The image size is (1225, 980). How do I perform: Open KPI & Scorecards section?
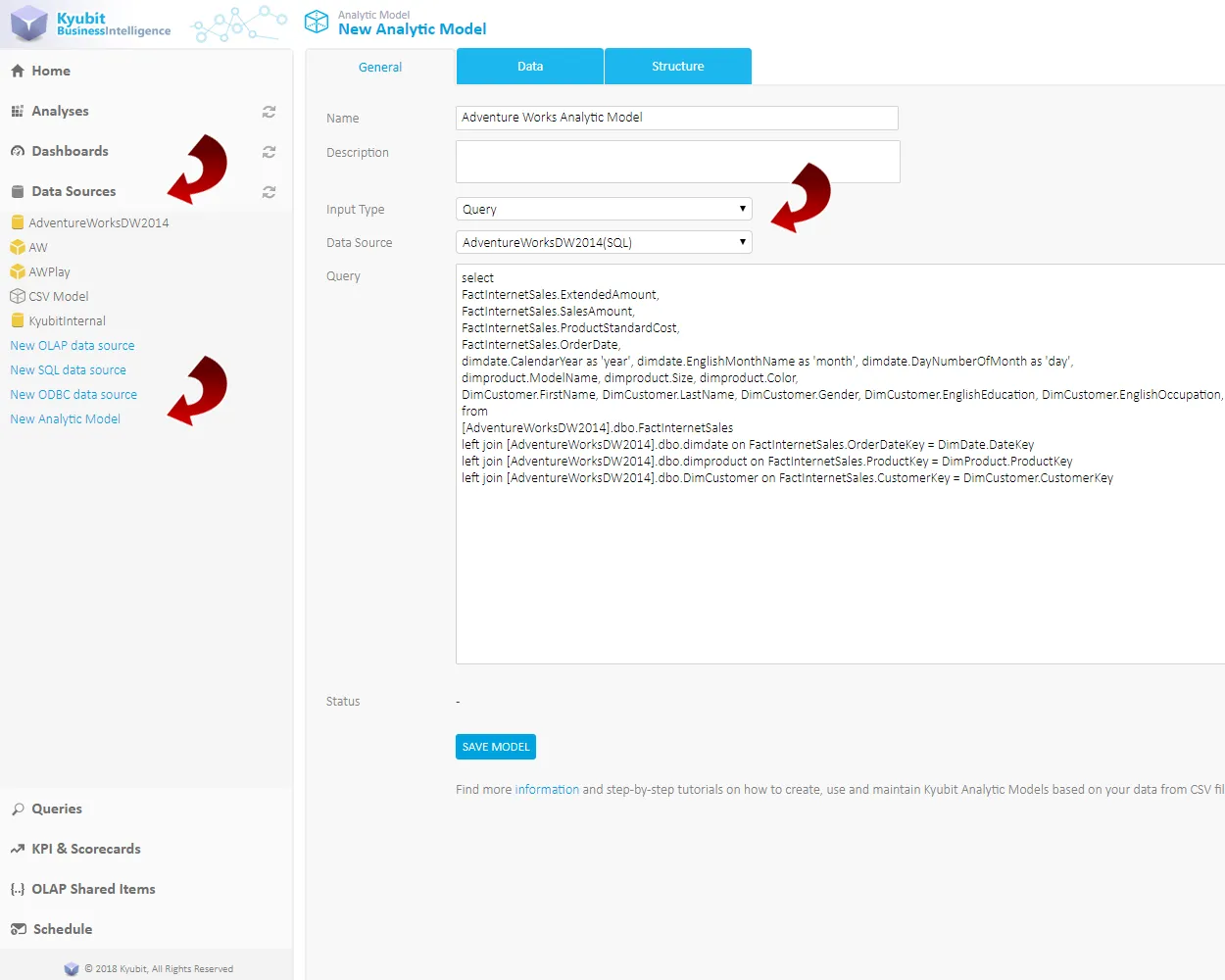click(x=86, y=849)
